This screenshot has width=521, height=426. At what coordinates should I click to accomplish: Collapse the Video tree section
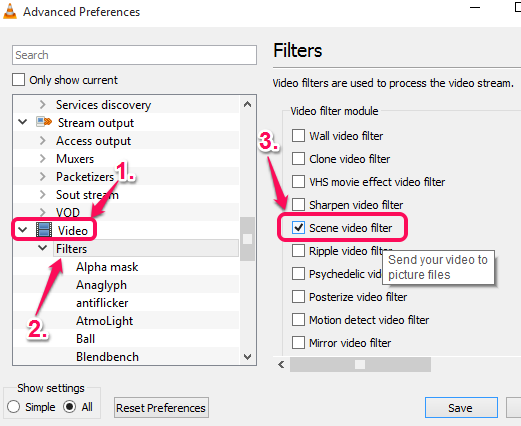pos(23,230)
